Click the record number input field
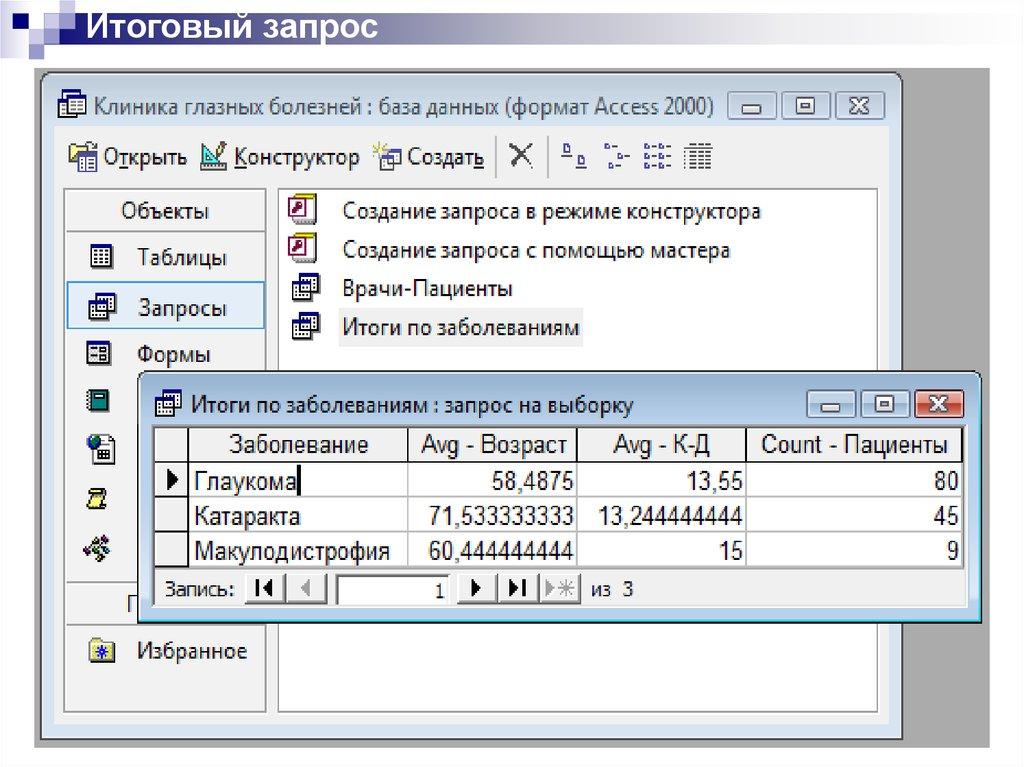This screenshot has width=1024, height=767. (x=393, y=589)
